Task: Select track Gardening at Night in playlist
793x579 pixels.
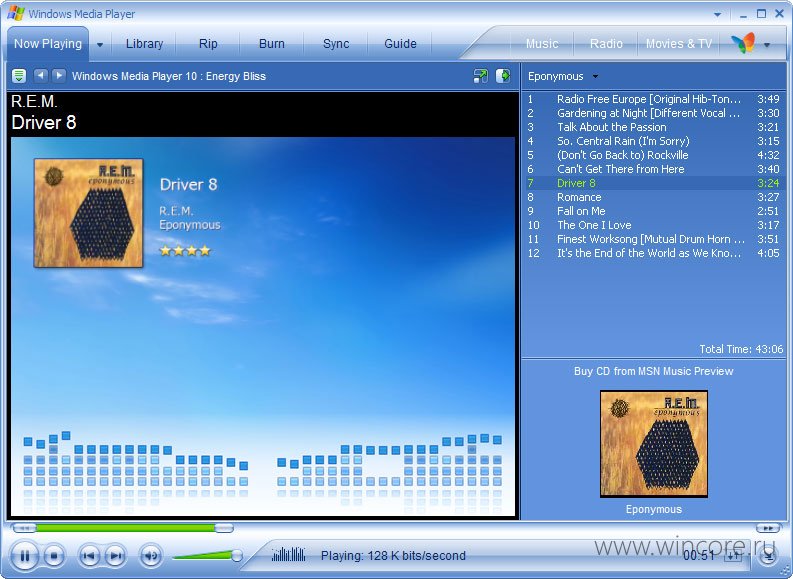Action: click(653, 113)
